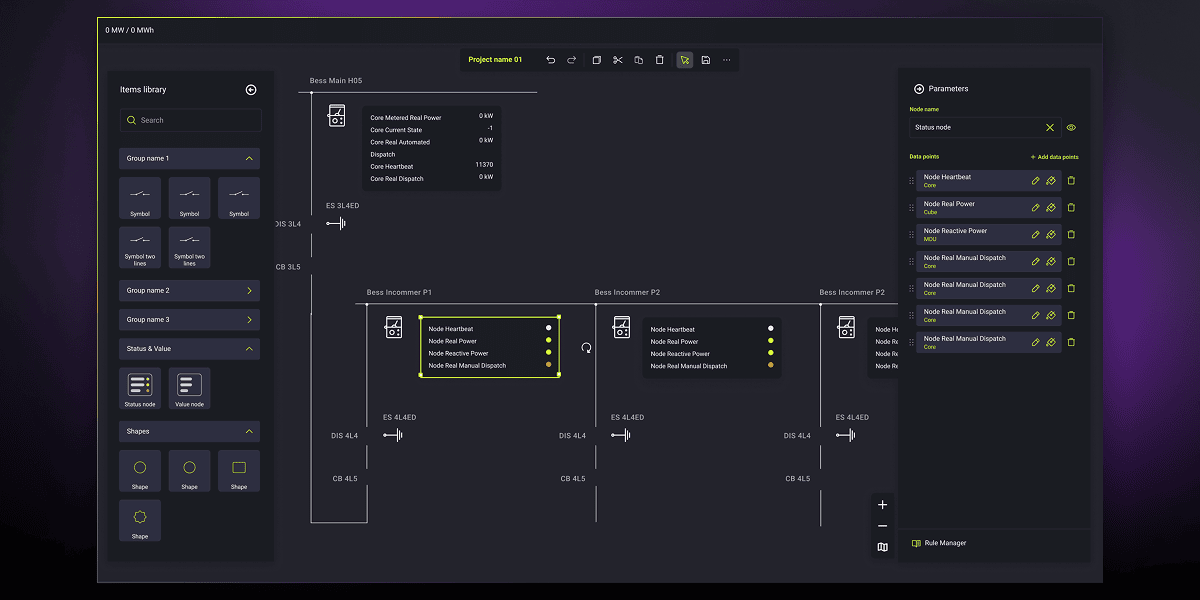This screenshot has height=600, width=1200.
Task: Save the project with the save icon
Action: (706, 60)
